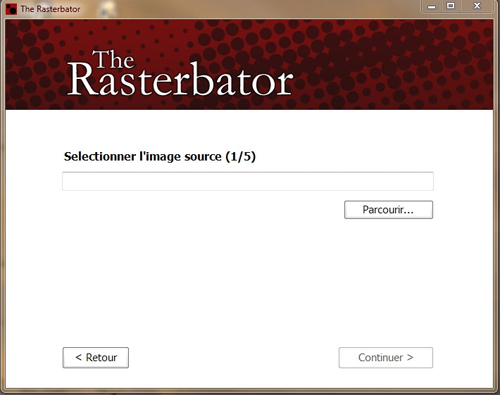
Task: Click the word The in the banner logo
Action: pos(113,60)
